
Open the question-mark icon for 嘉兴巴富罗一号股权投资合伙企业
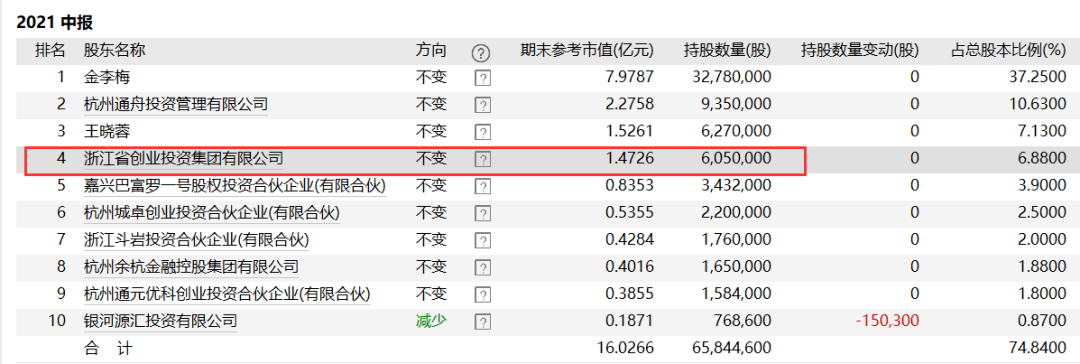pyautogui.click(x=483, y=186)
